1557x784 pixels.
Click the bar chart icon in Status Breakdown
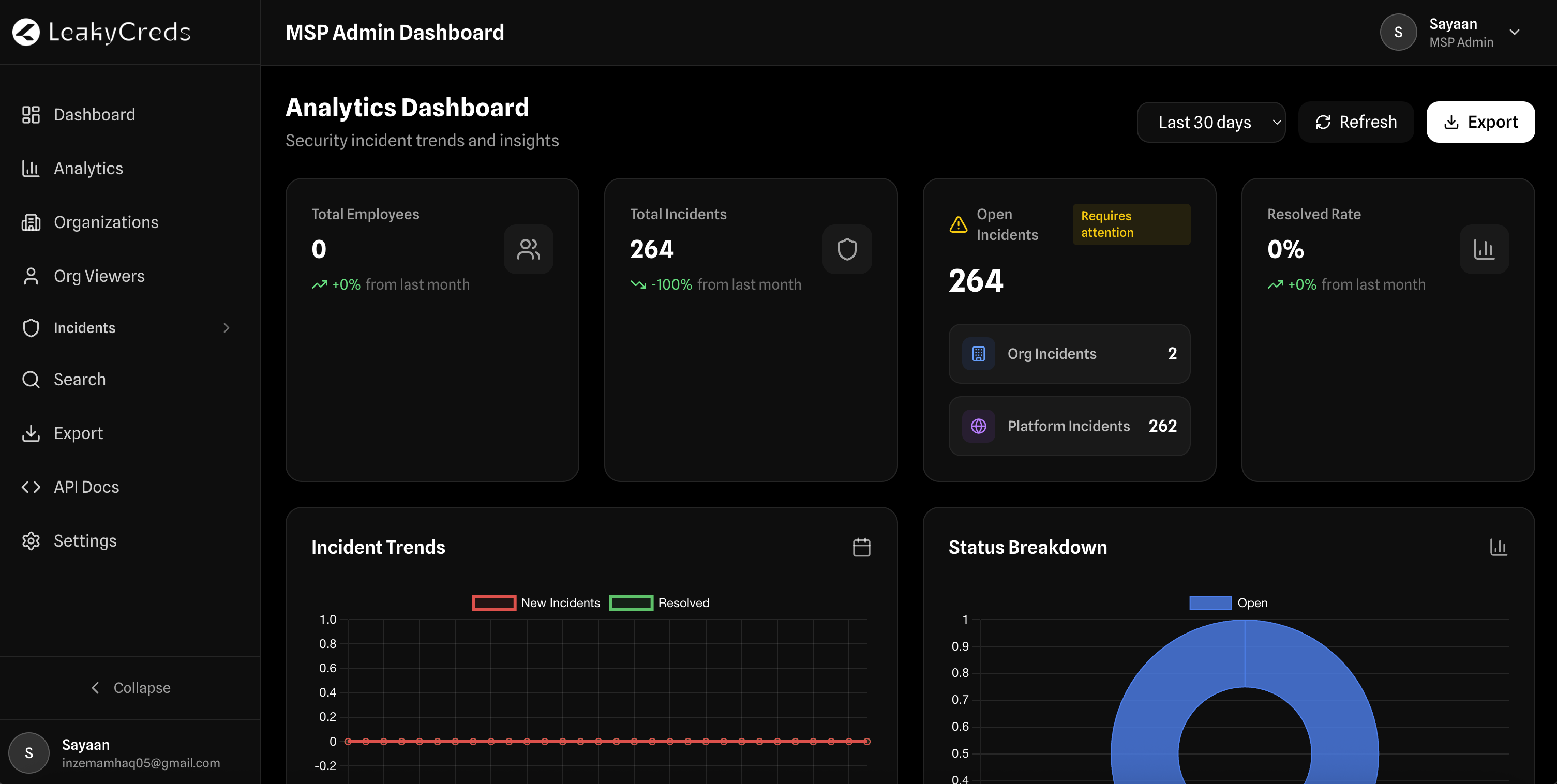pos(1499,547)
